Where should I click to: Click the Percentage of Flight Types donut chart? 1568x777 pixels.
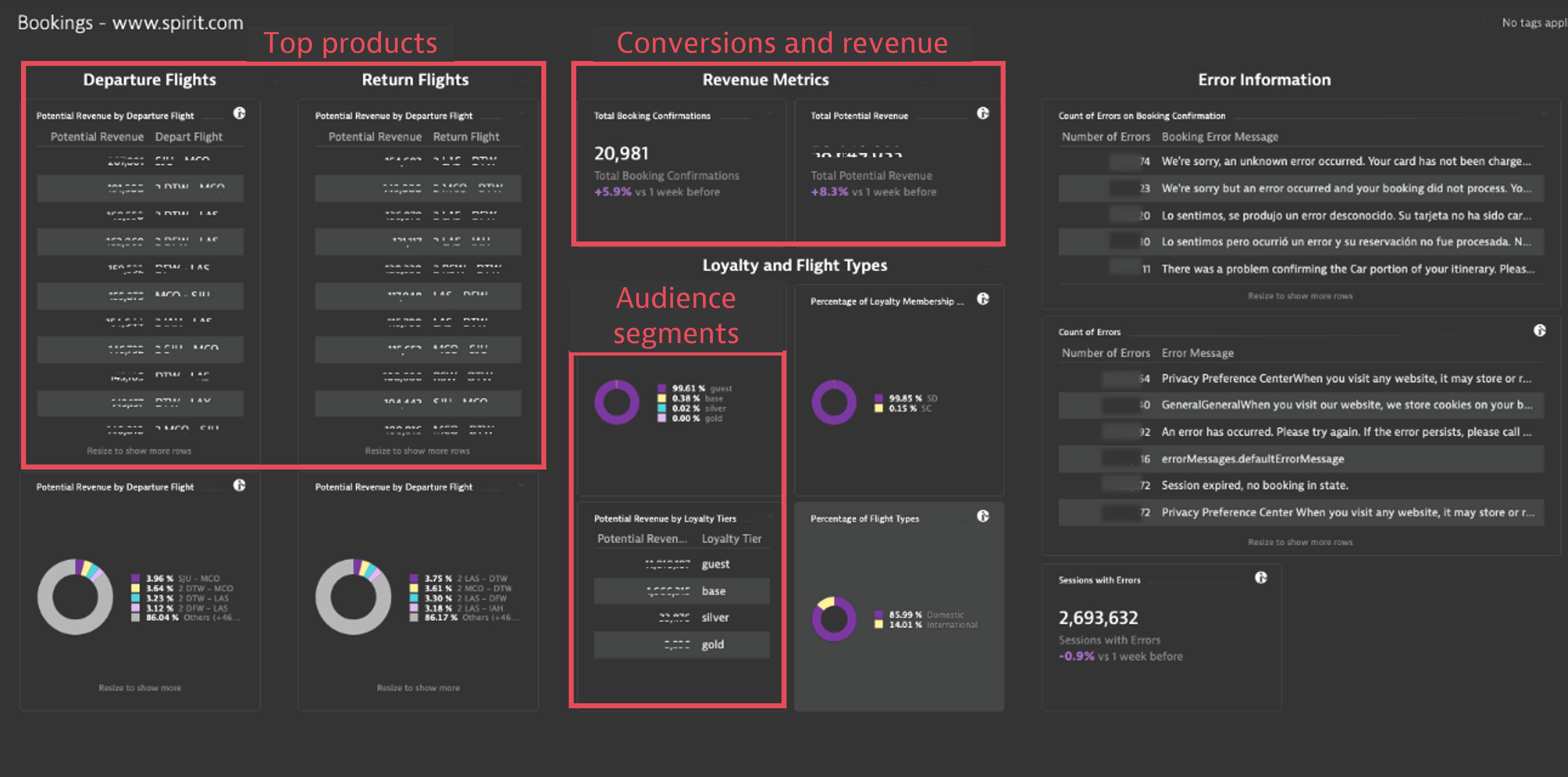(834, 619)
